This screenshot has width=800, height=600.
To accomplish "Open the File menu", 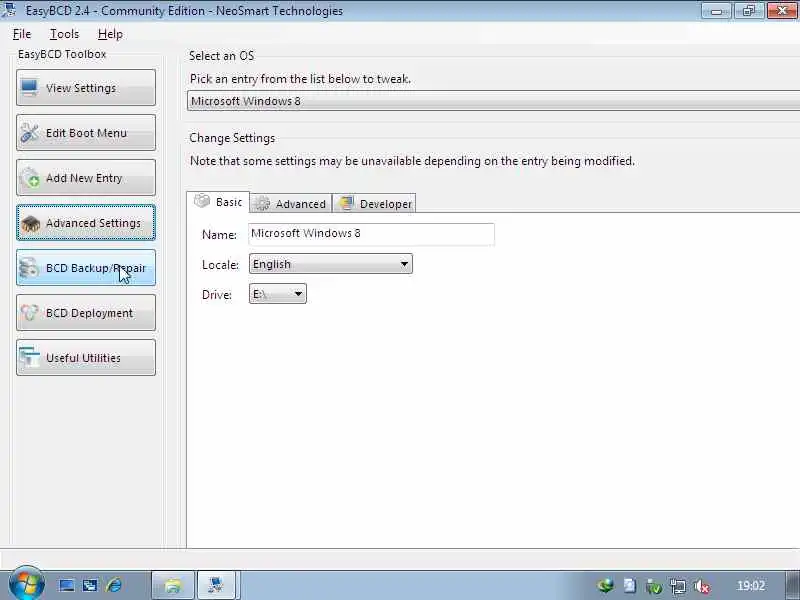I will coord(22,34).
